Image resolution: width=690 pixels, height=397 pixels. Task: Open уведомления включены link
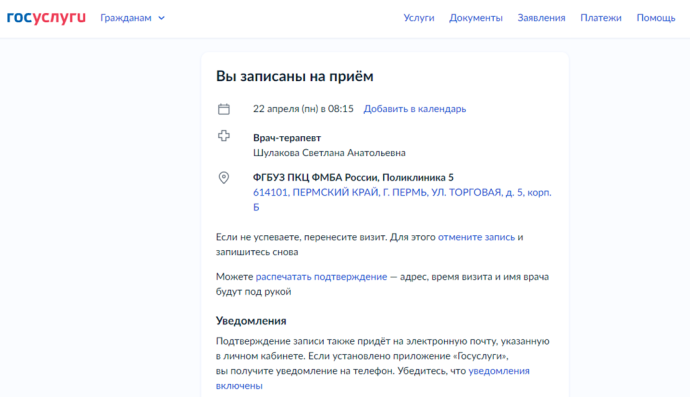pyautogui.click(x=372, y=378)
